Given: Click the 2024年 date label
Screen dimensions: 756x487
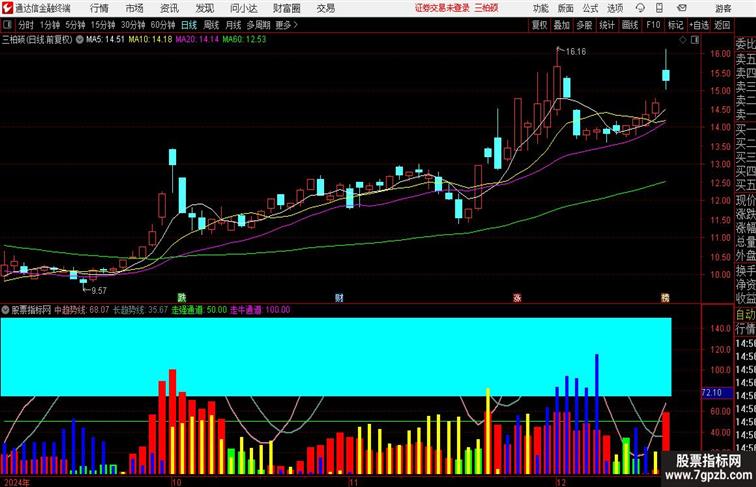Looking at the screenshot, I should (16, 482).
